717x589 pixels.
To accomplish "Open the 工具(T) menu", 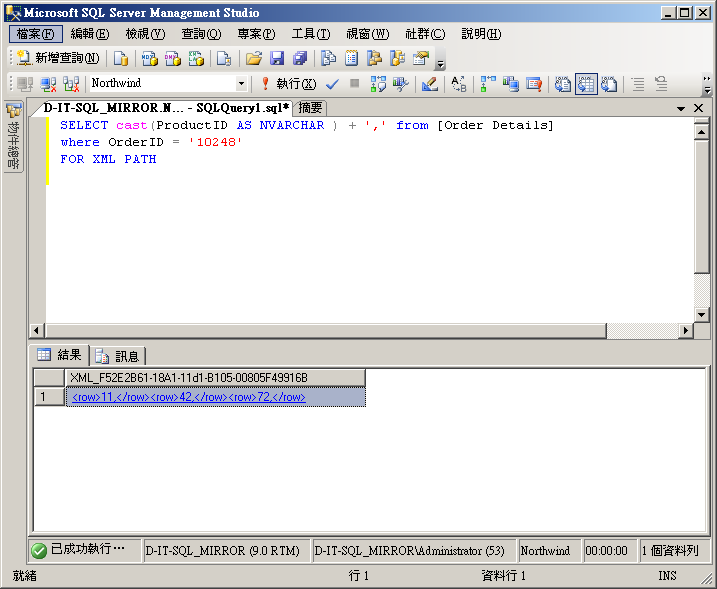I will tap(311, 34).
